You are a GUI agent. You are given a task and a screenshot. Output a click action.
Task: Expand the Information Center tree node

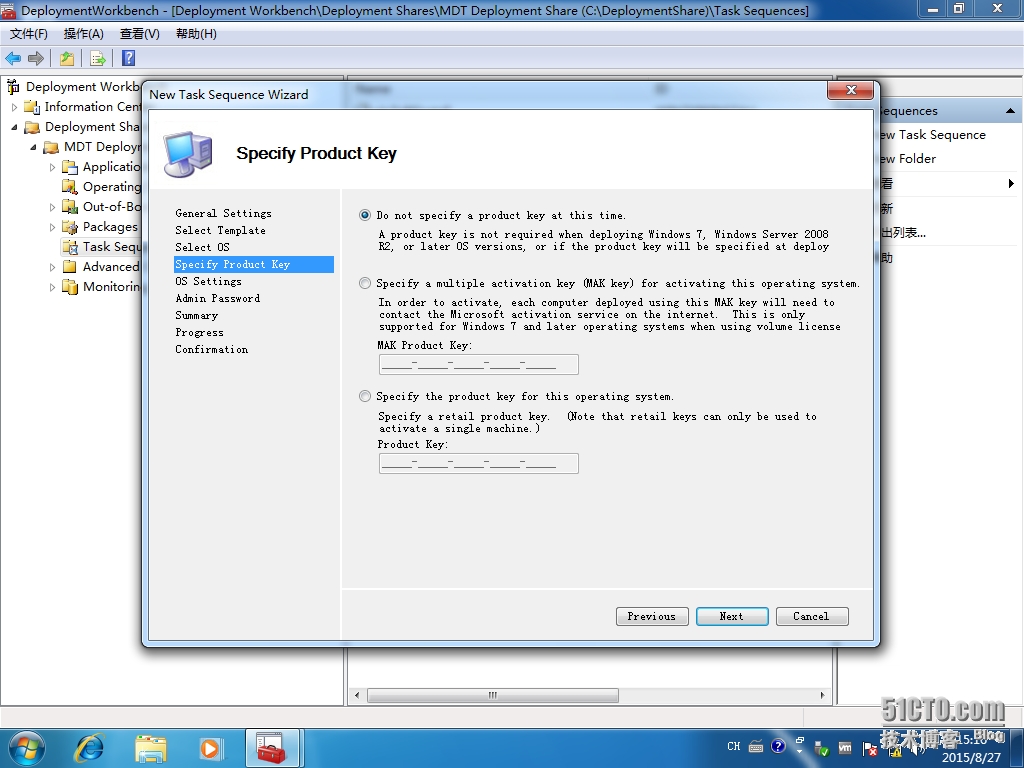tap(14, 106)
